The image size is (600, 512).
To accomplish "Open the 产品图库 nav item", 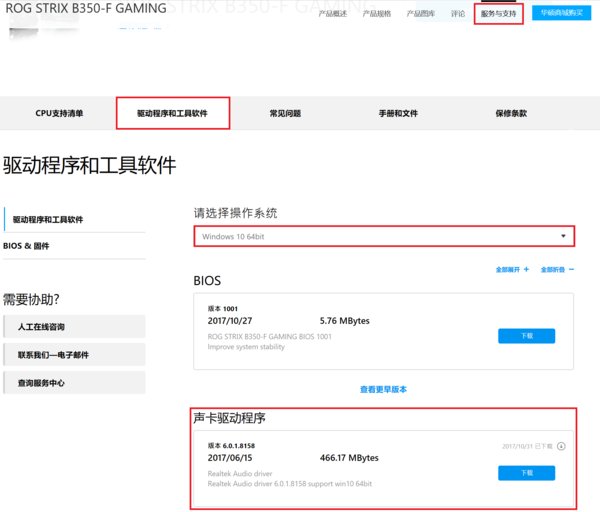I will 420,14.
